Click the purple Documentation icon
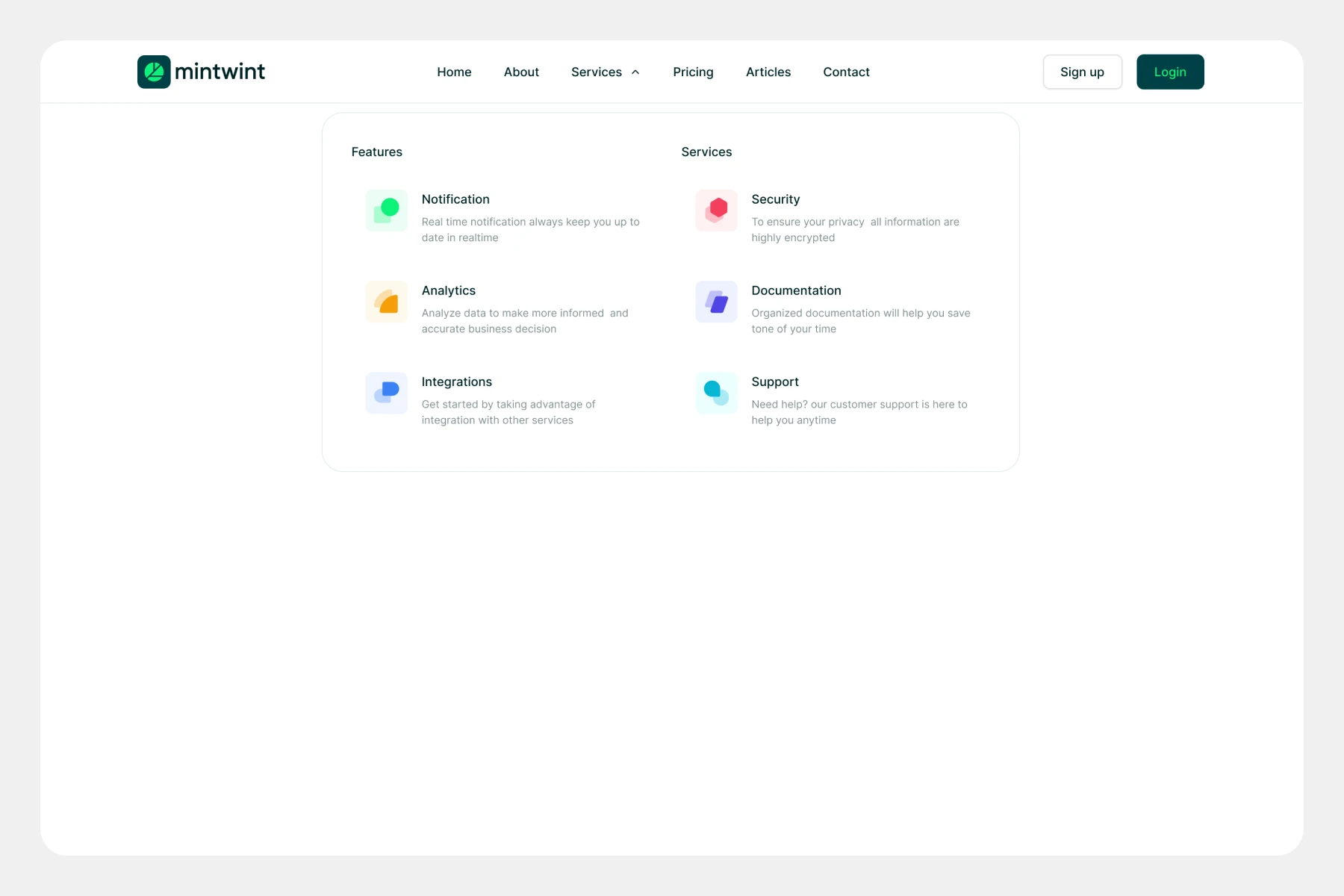This screenshot has width=1344, height=896. tap(716, 302)
